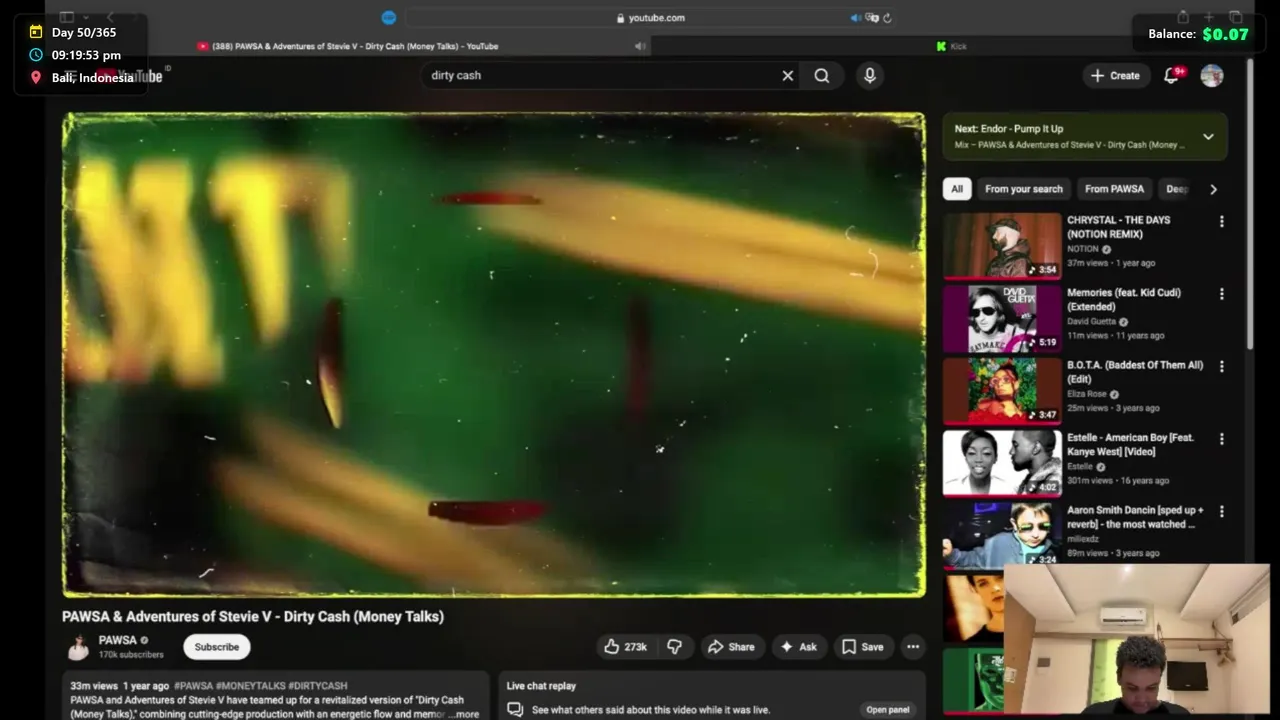Clear the search field with the X icon
This screenshot has height=720, width=1280.
[x=788, y=76]
